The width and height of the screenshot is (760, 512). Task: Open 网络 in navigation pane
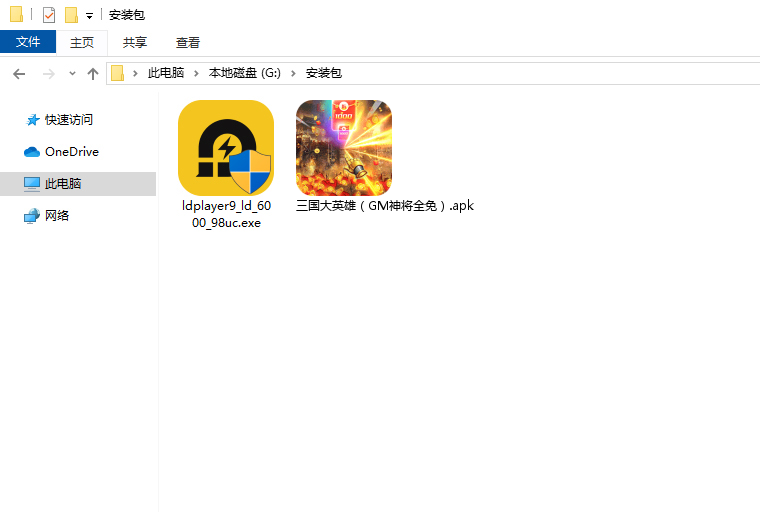(57, 216)
